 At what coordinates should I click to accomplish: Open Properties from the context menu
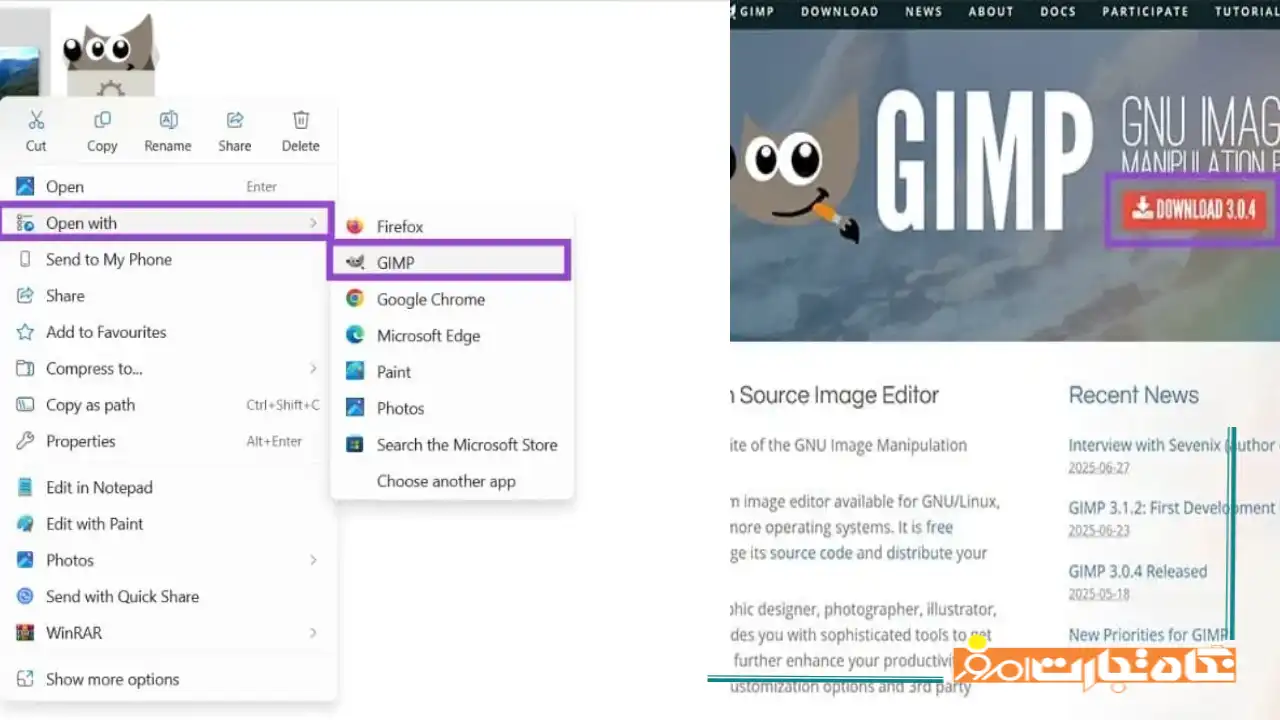[80, 441]
